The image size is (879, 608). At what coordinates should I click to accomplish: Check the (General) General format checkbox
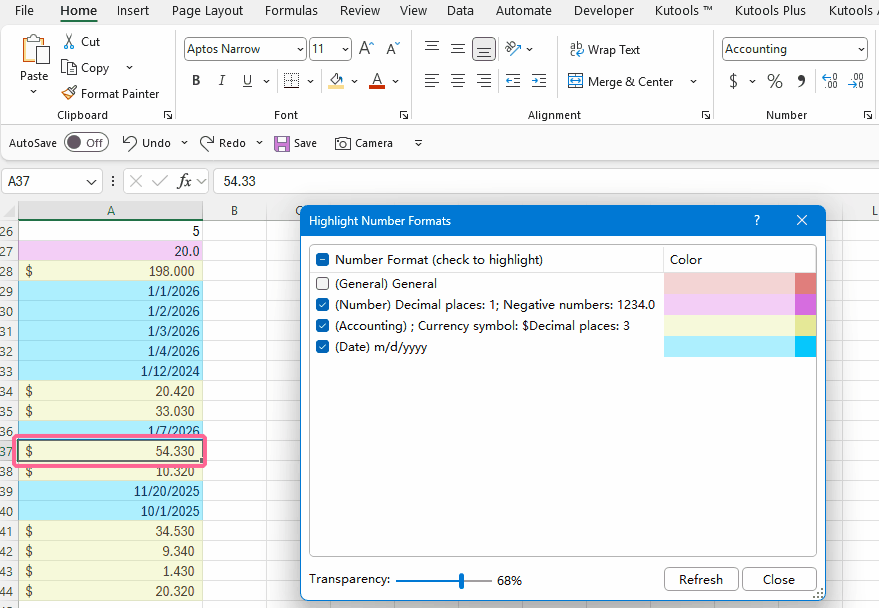point(322,284)
